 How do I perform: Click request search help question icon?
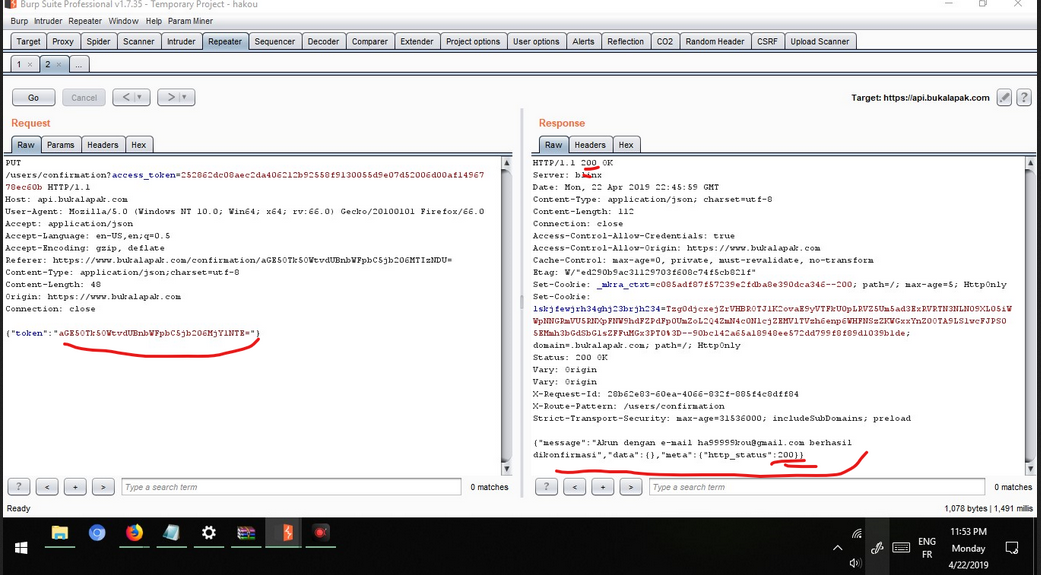point(19,487)
